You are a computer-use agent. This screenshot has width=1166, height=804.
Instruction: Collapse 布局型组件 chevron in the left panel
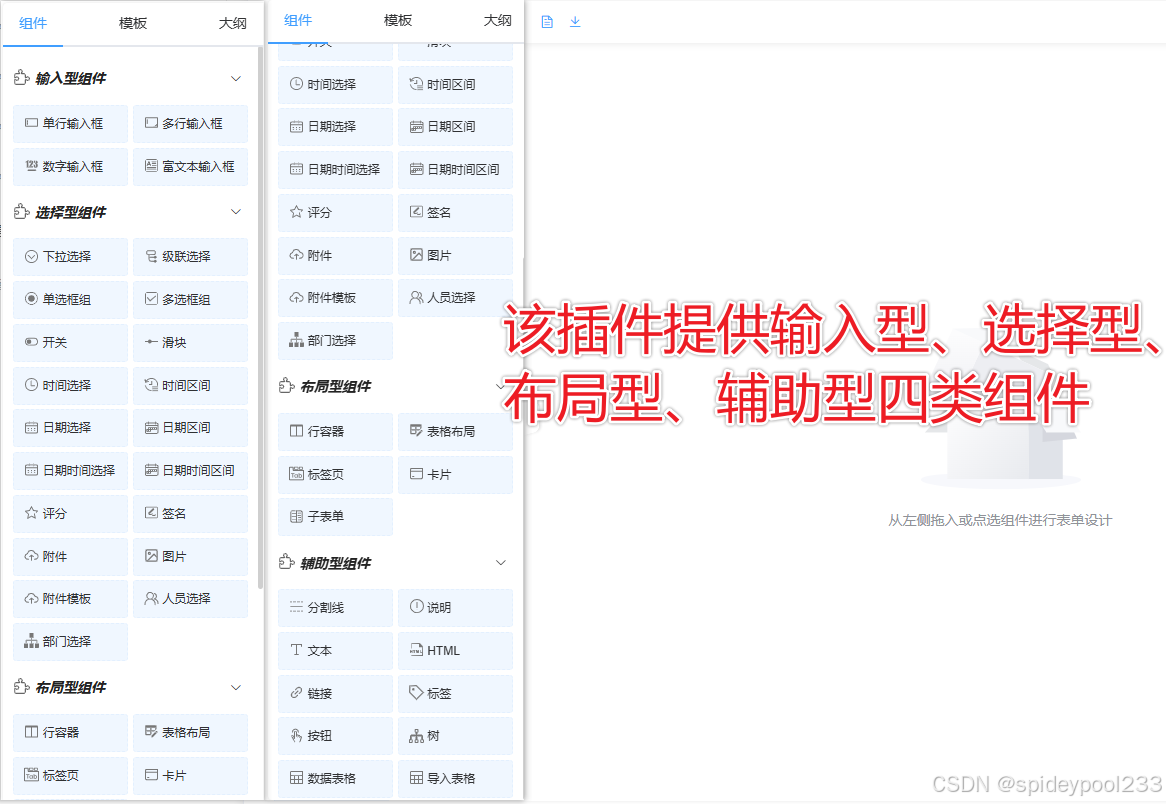236,687
